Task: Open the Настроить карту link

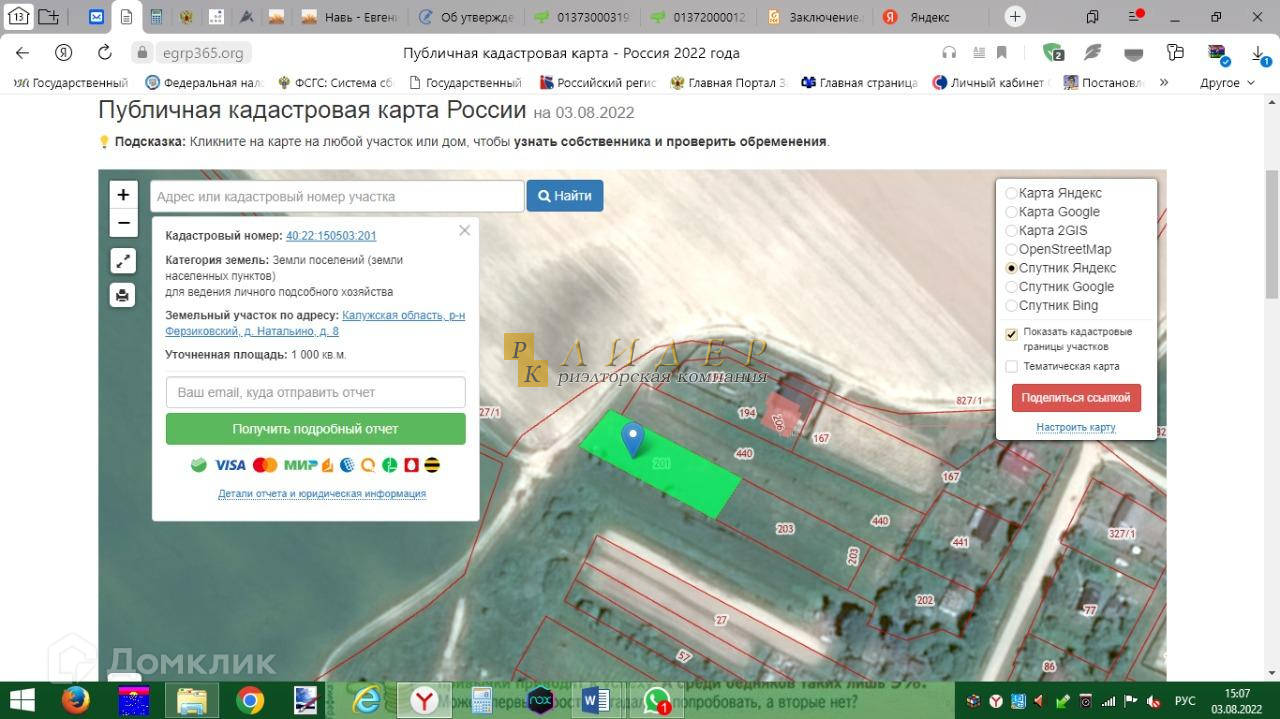Action: point(1076,427)
